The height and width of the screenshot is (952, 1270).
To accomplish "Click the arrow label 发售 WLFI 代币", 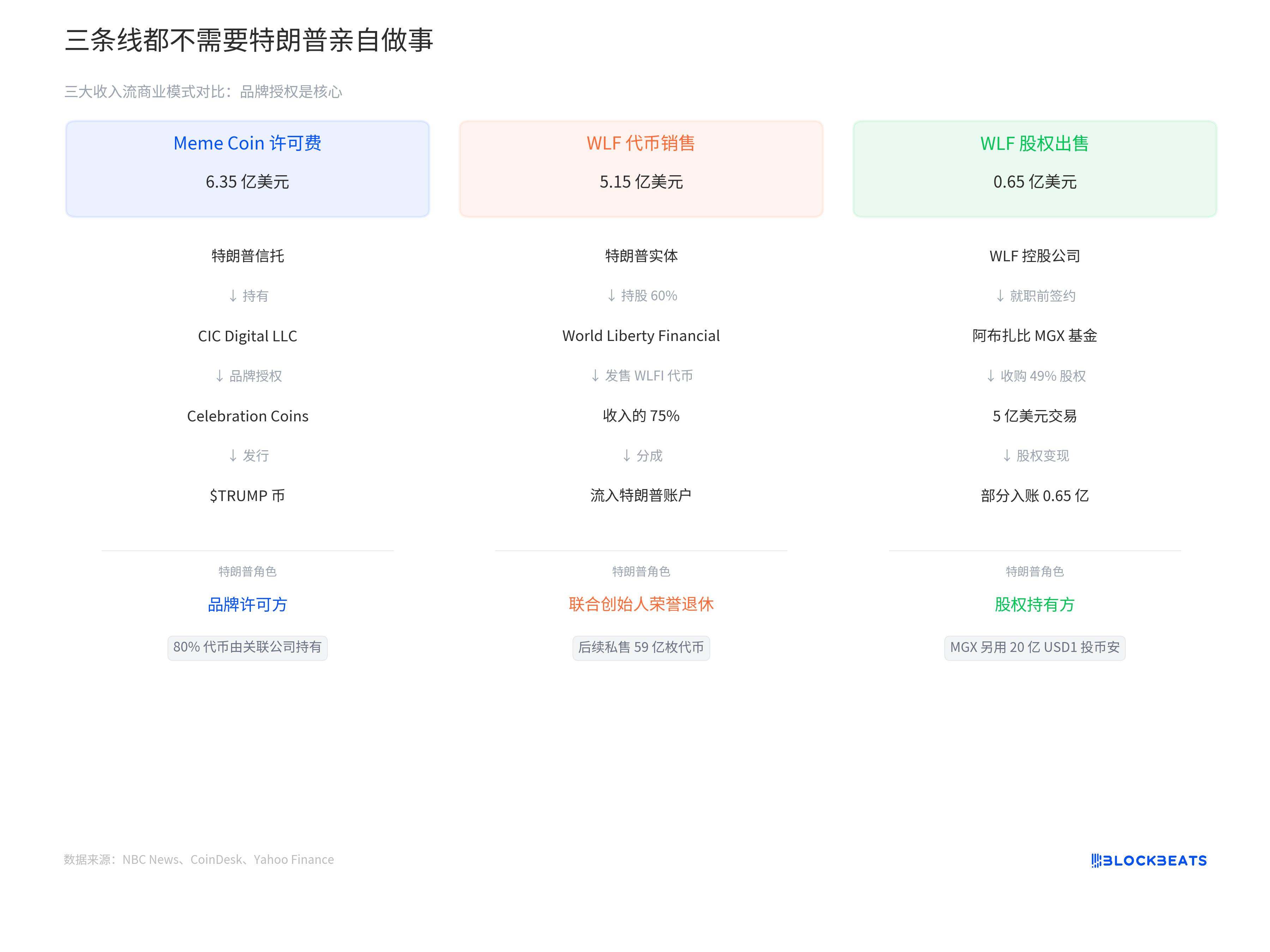I will point(642,376).
